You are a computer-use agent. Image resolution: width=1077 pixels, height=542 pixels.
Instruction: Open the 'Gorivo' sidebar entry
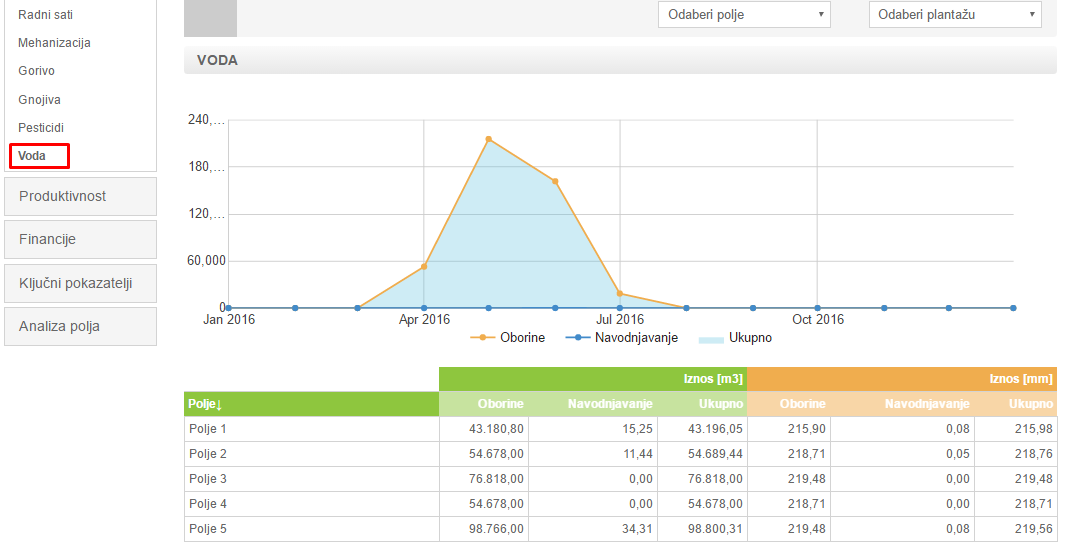pyautogui.click(x=36, y=71)
